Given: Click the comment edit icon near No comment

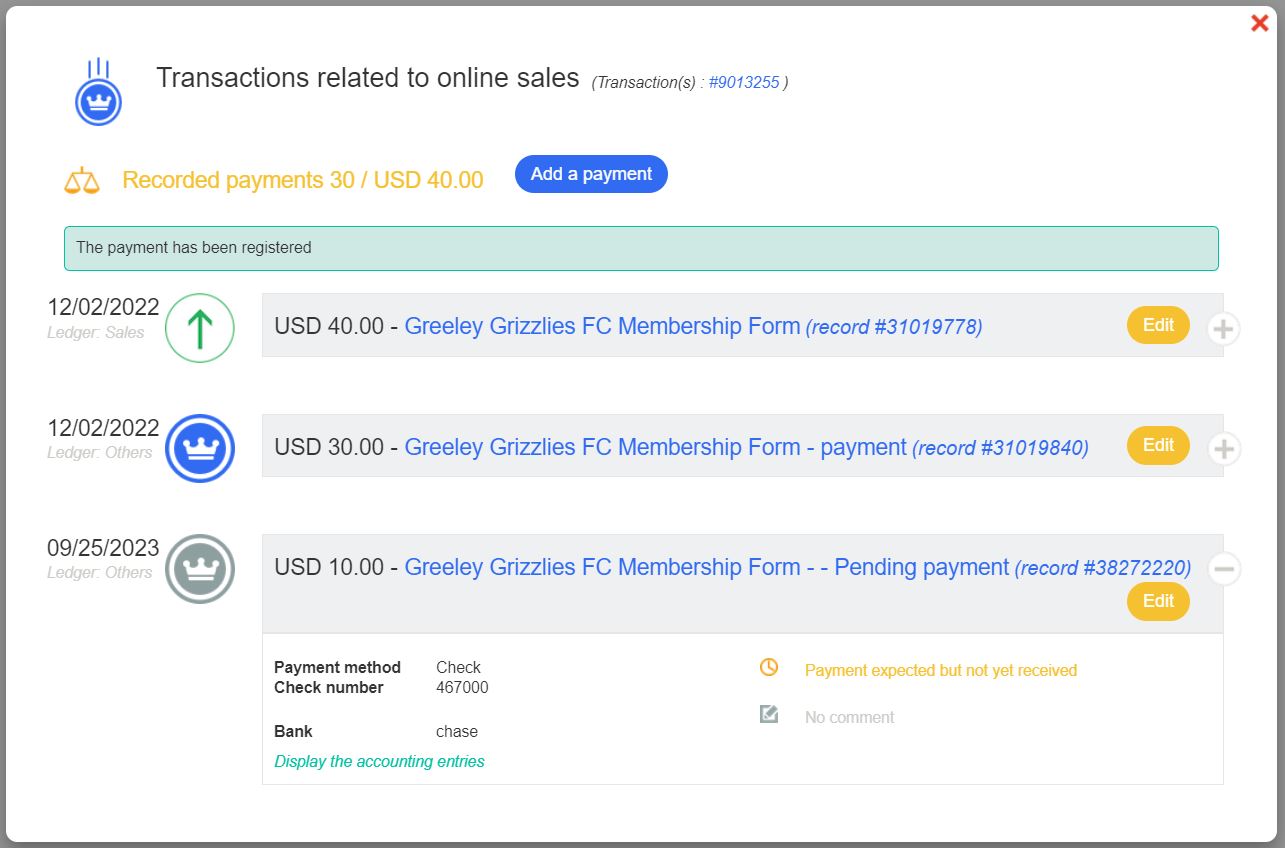Looking at the screenshot, I should (769, 714).
